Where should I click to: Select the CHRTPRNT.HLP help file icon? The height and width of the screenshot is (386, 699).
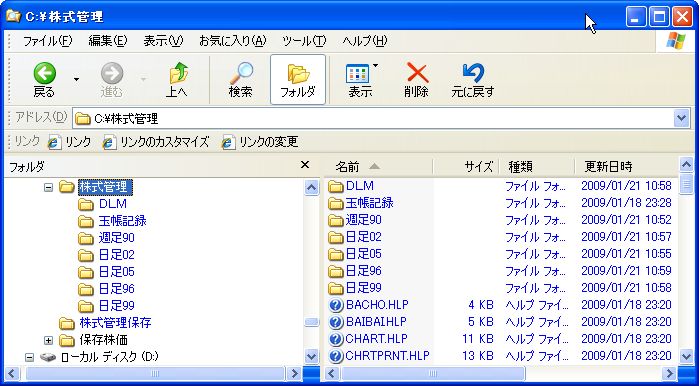tap(336, 356)
